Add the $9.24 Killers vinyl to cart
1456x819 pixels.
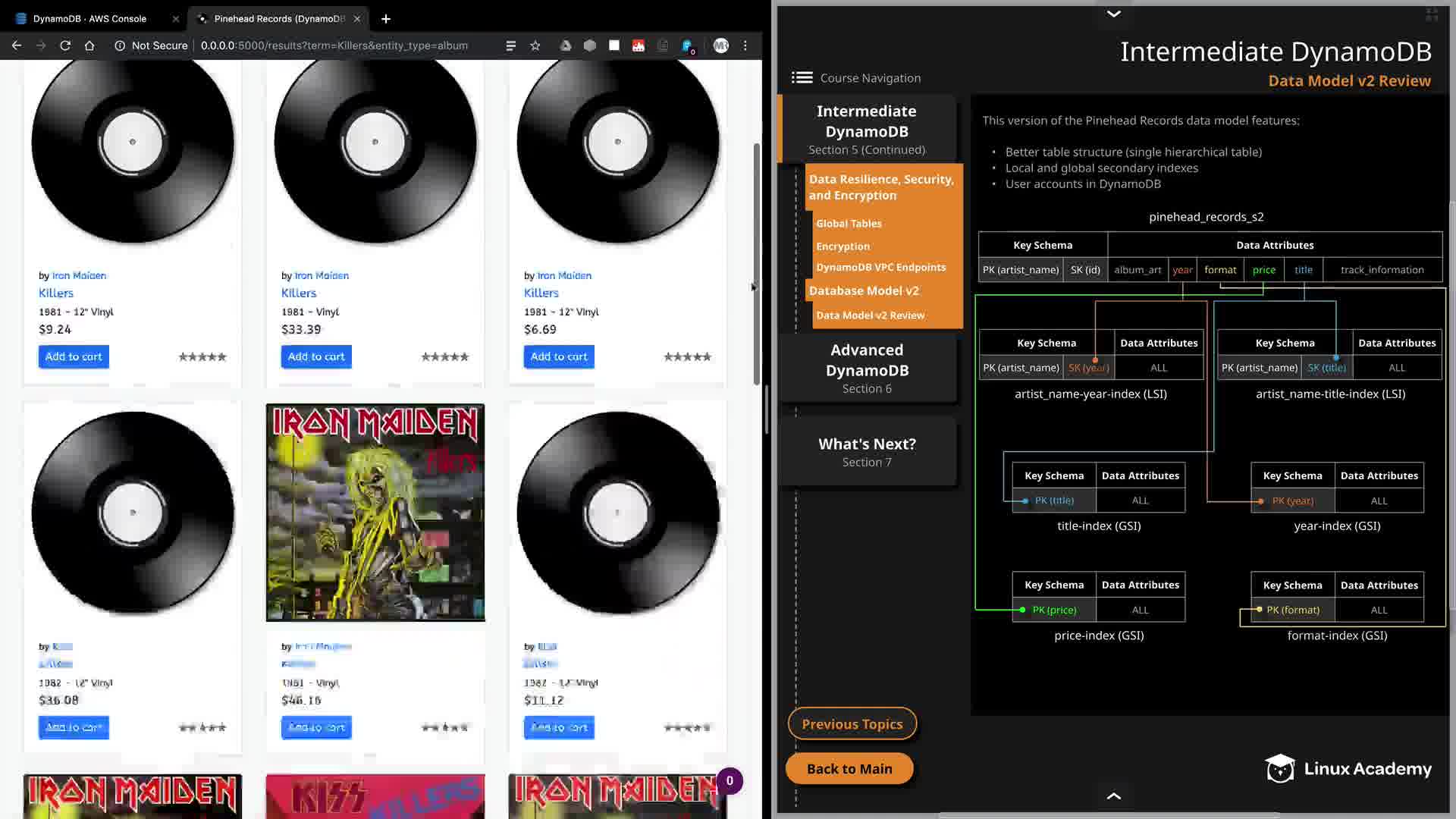74,356
